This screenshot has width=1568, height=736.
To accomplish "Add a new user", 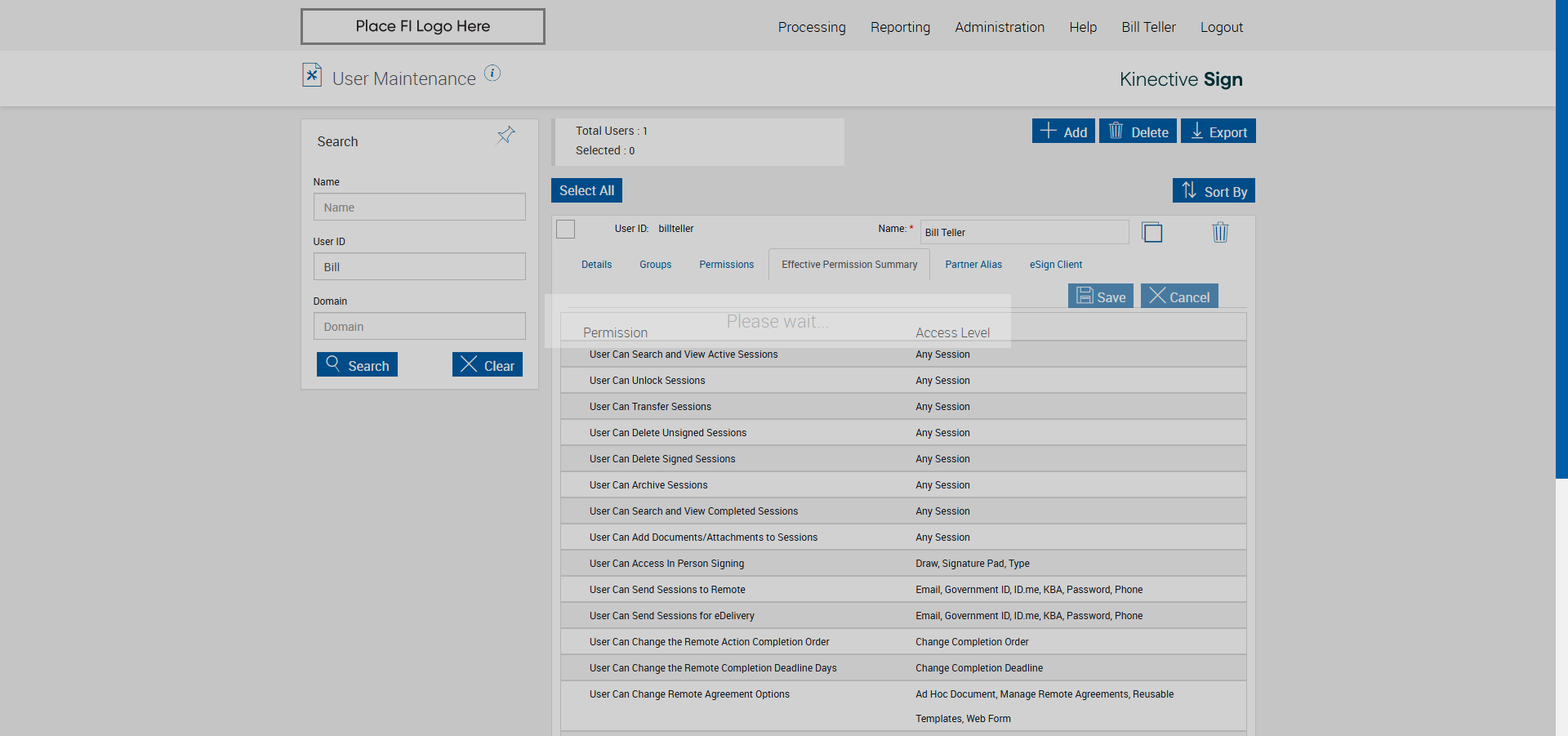I will [x=1063, y=132].
